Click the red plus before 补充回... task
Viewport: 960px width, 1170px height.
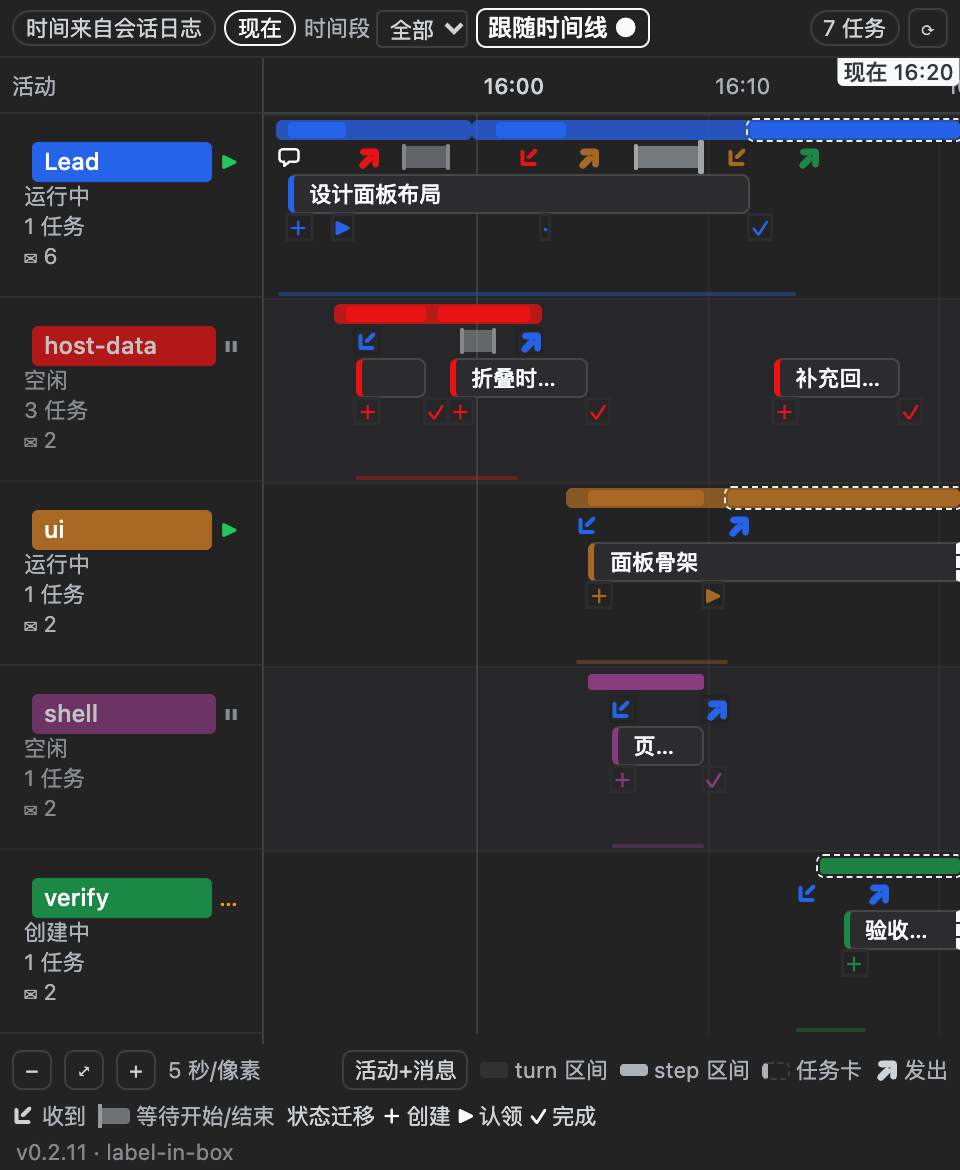785,412
